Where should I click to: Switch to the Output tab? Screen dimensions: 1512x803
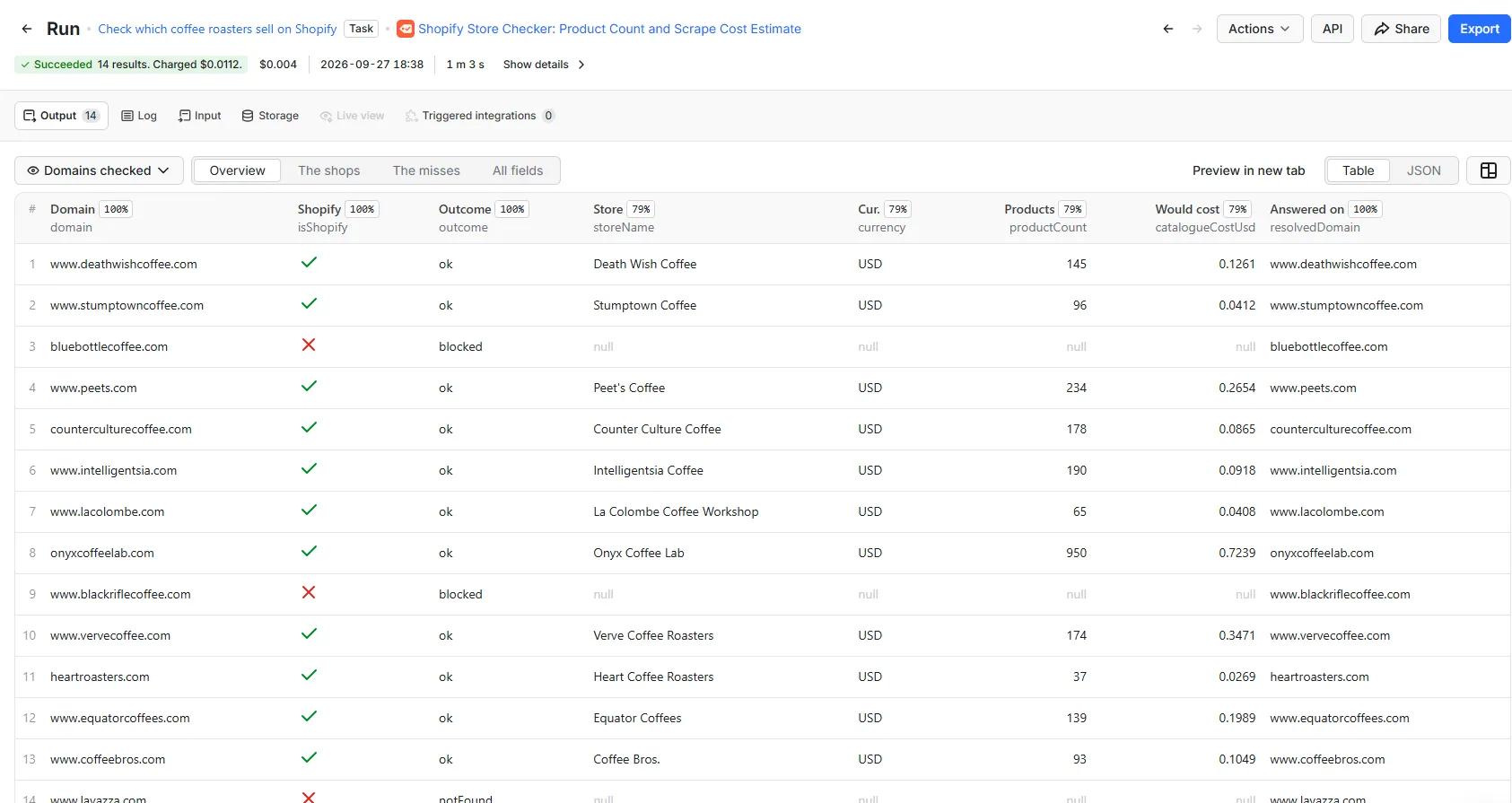click(61, 116)
